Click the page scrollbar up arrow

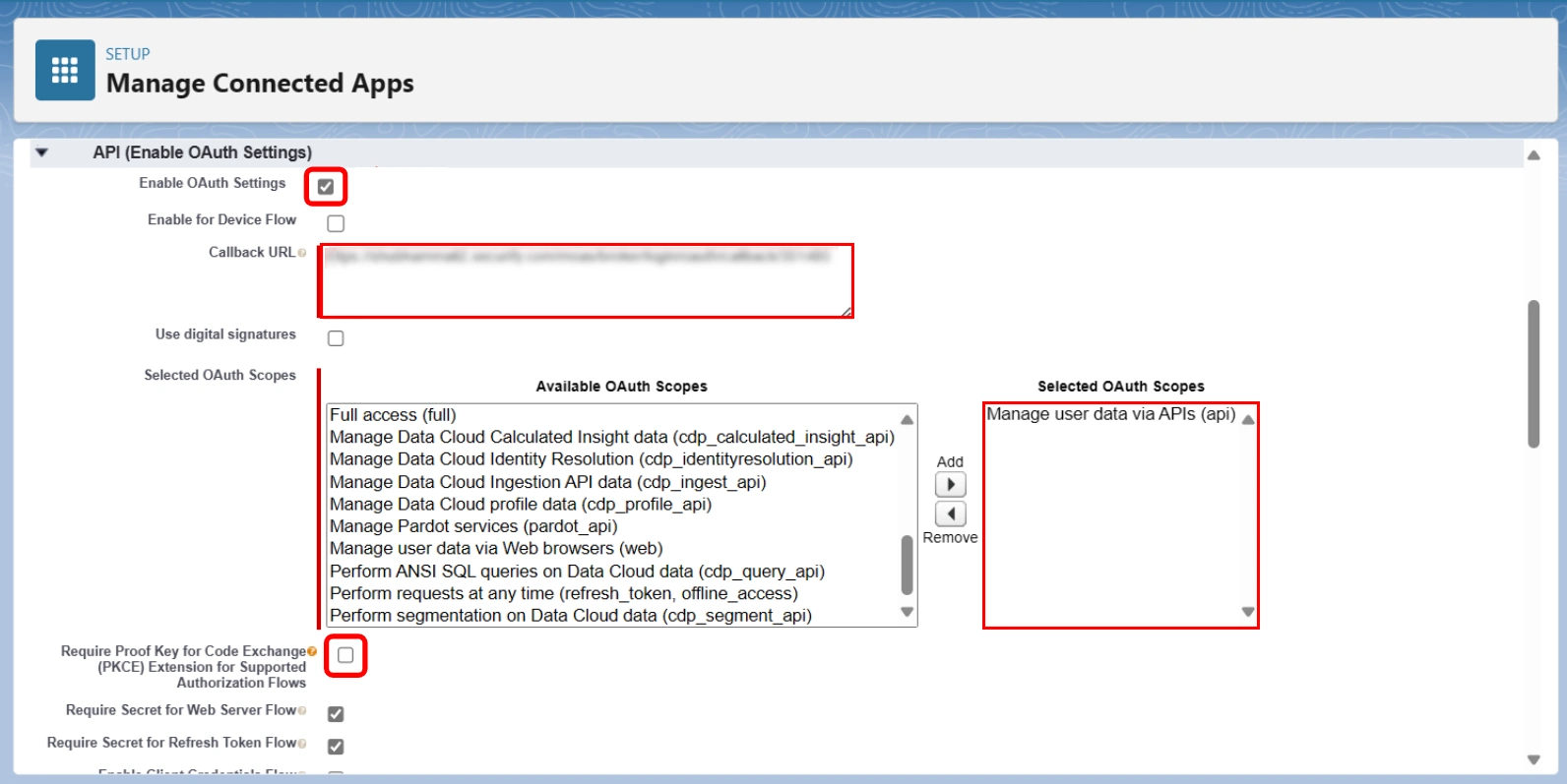click(x=1534, y=155)
